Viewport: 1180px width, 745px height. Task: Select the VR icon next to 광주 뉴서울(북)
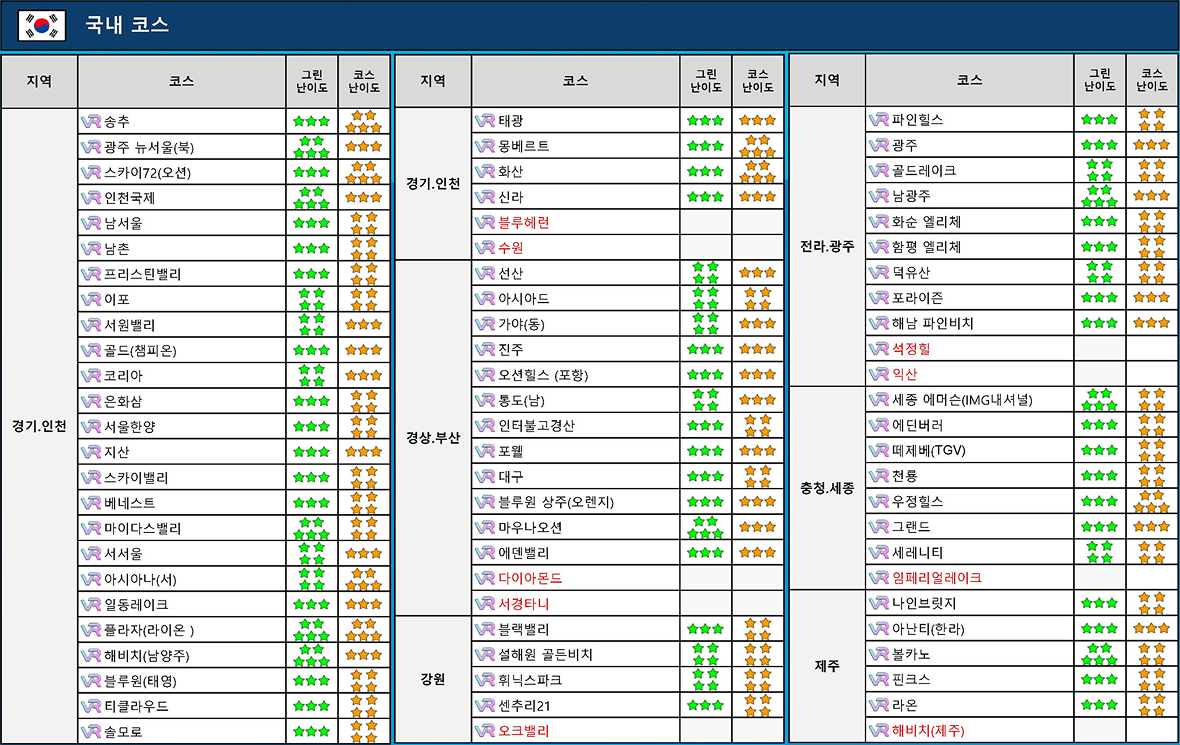click(91, 147)
